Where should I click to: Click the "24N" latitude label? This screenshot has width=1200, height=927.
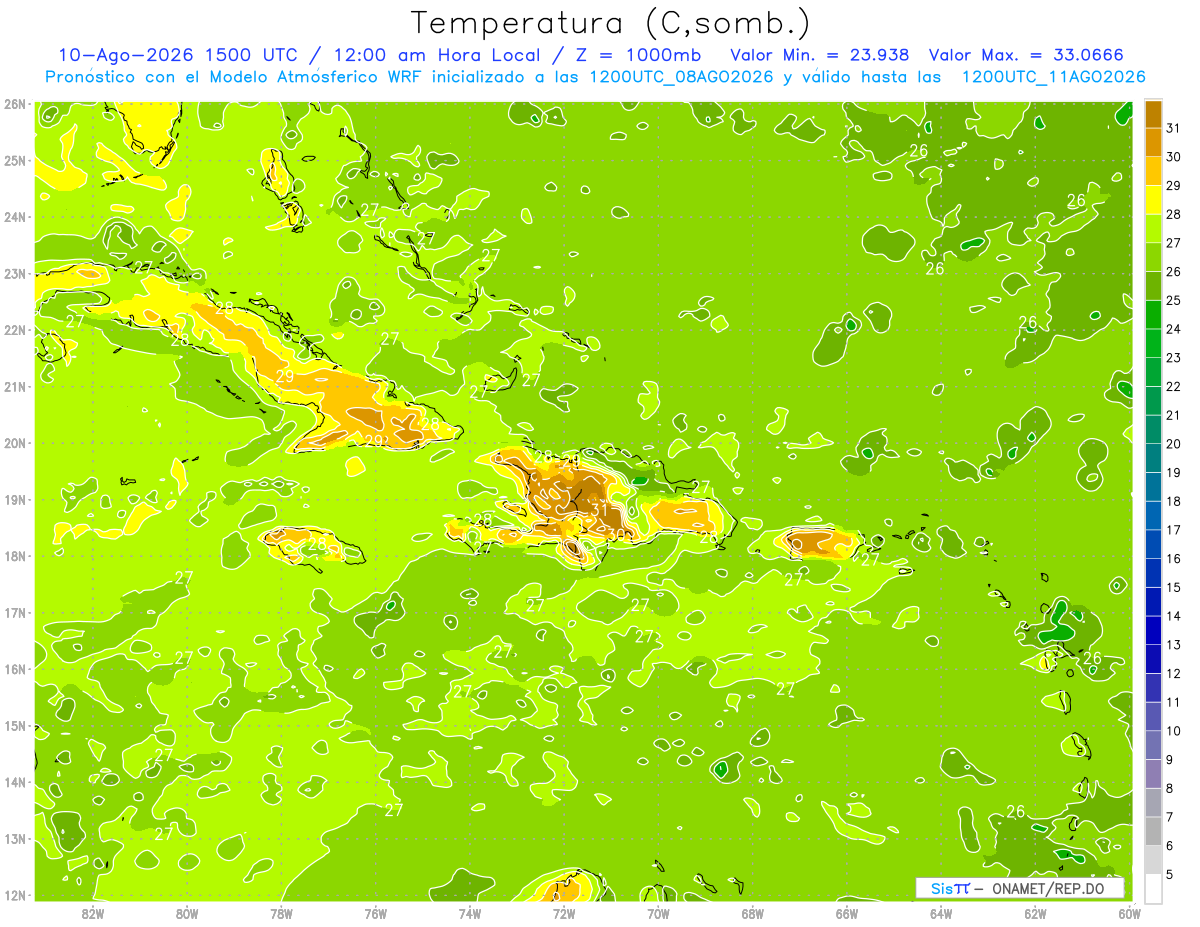[x=15, y=216]
